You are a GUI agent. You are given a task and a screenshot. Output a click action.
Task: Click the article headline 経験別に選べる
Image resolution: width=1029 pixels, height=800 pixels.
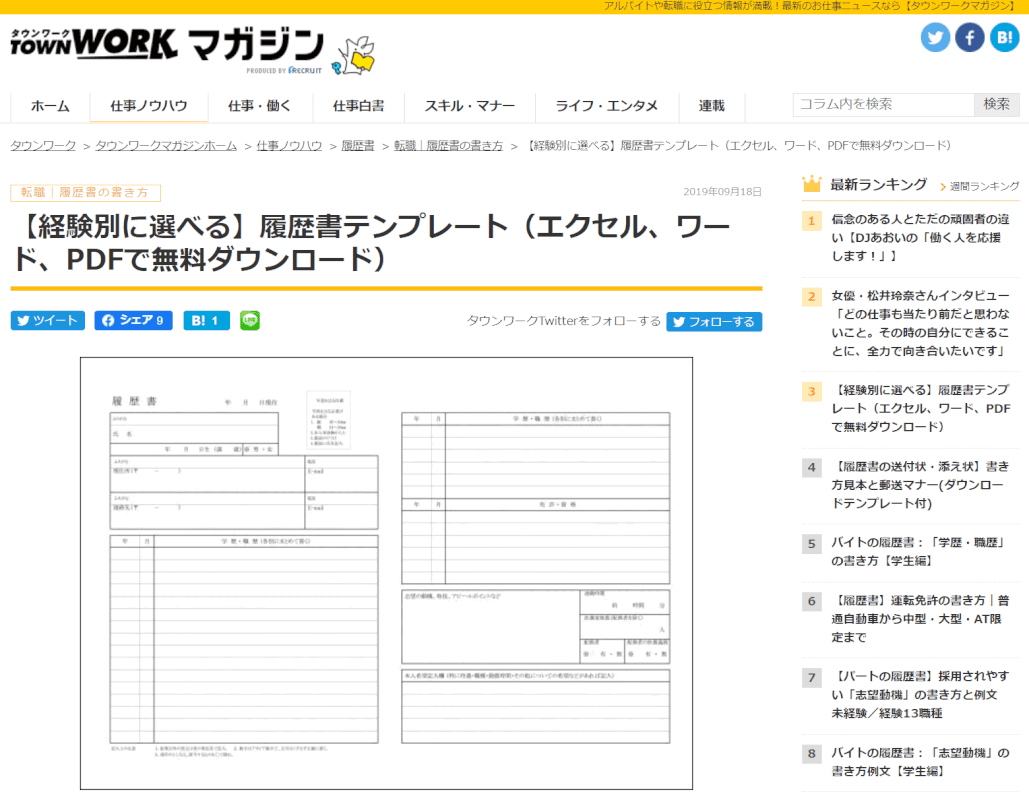(371, 243)
